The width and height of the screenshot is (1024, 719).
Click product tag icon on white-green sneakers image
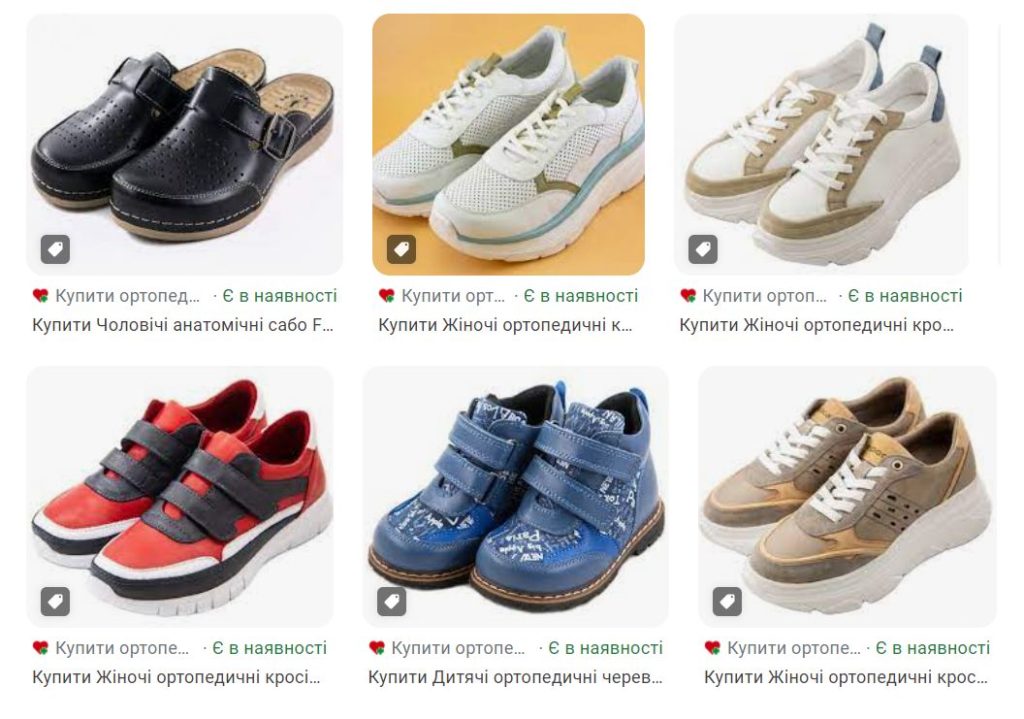(x=402, y=249)
